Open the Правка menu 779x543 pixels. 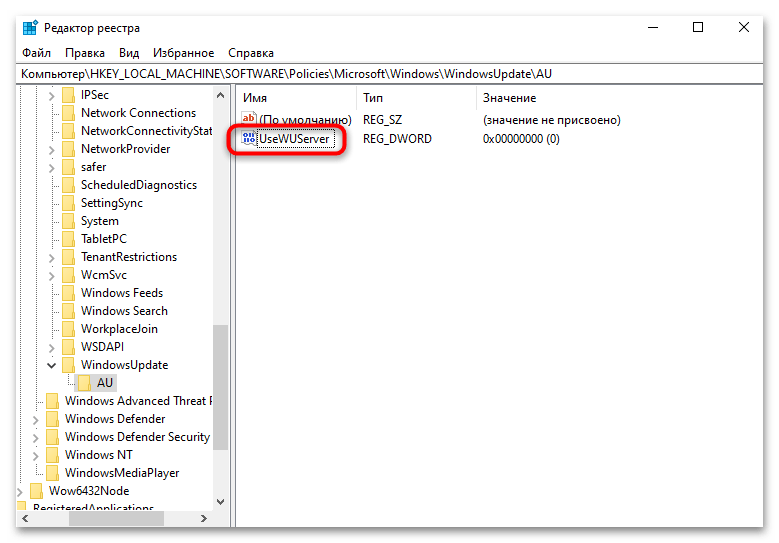[84, 53]
